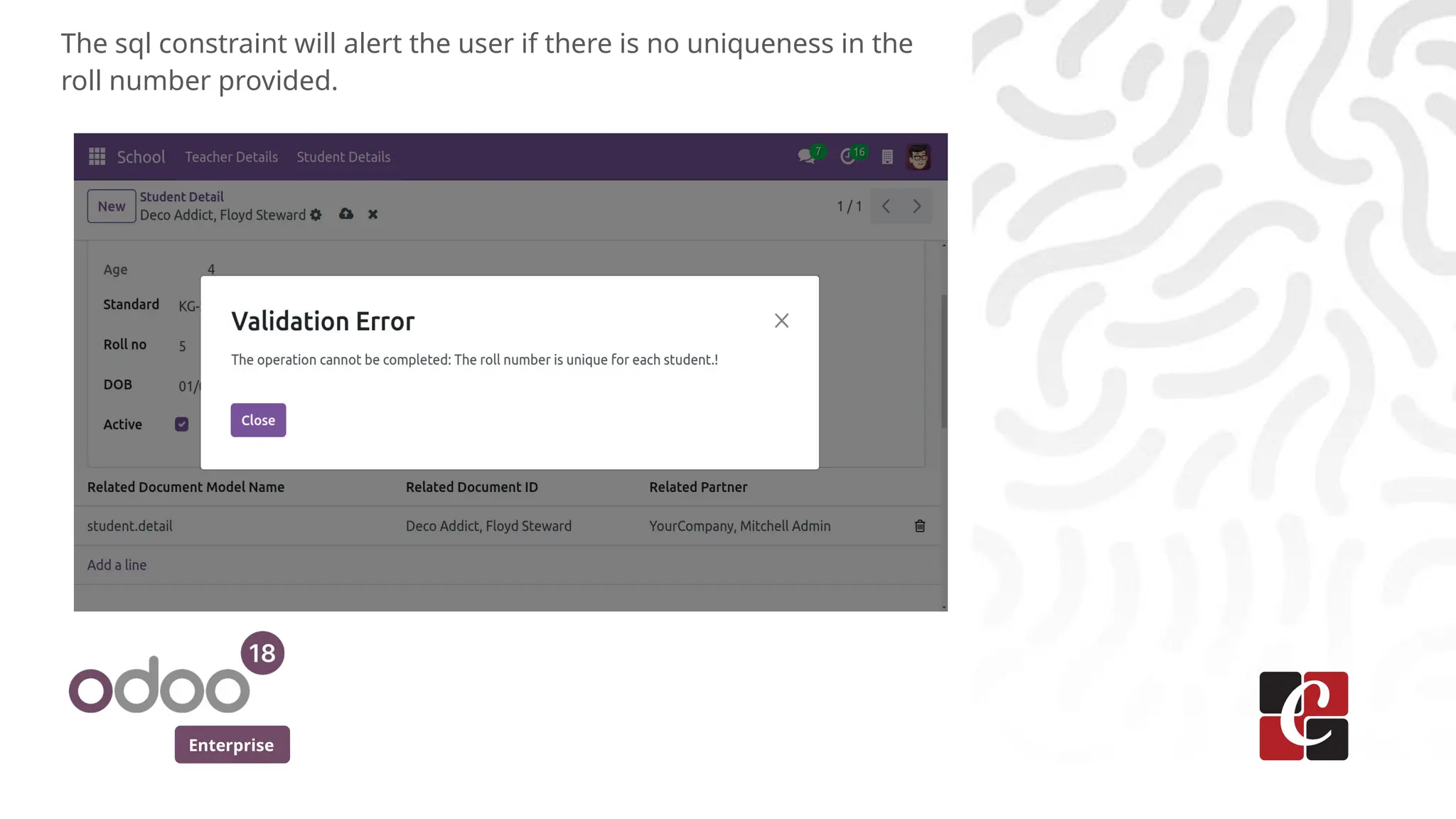
Task: Close Validation Error dialog with X
Action: 781,321
